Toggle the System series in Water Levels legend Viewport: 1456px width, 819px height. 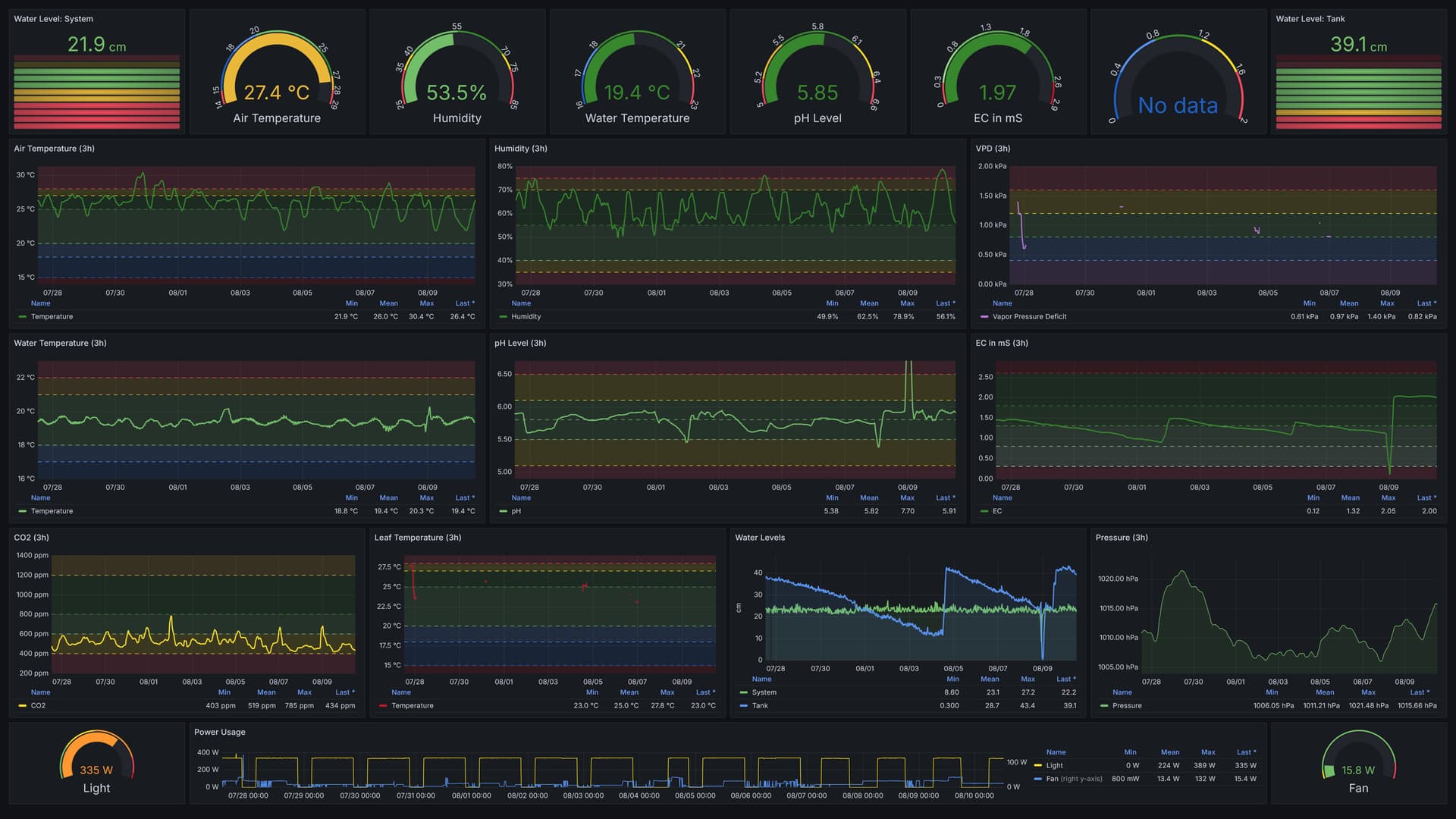(x=764, y=692)
